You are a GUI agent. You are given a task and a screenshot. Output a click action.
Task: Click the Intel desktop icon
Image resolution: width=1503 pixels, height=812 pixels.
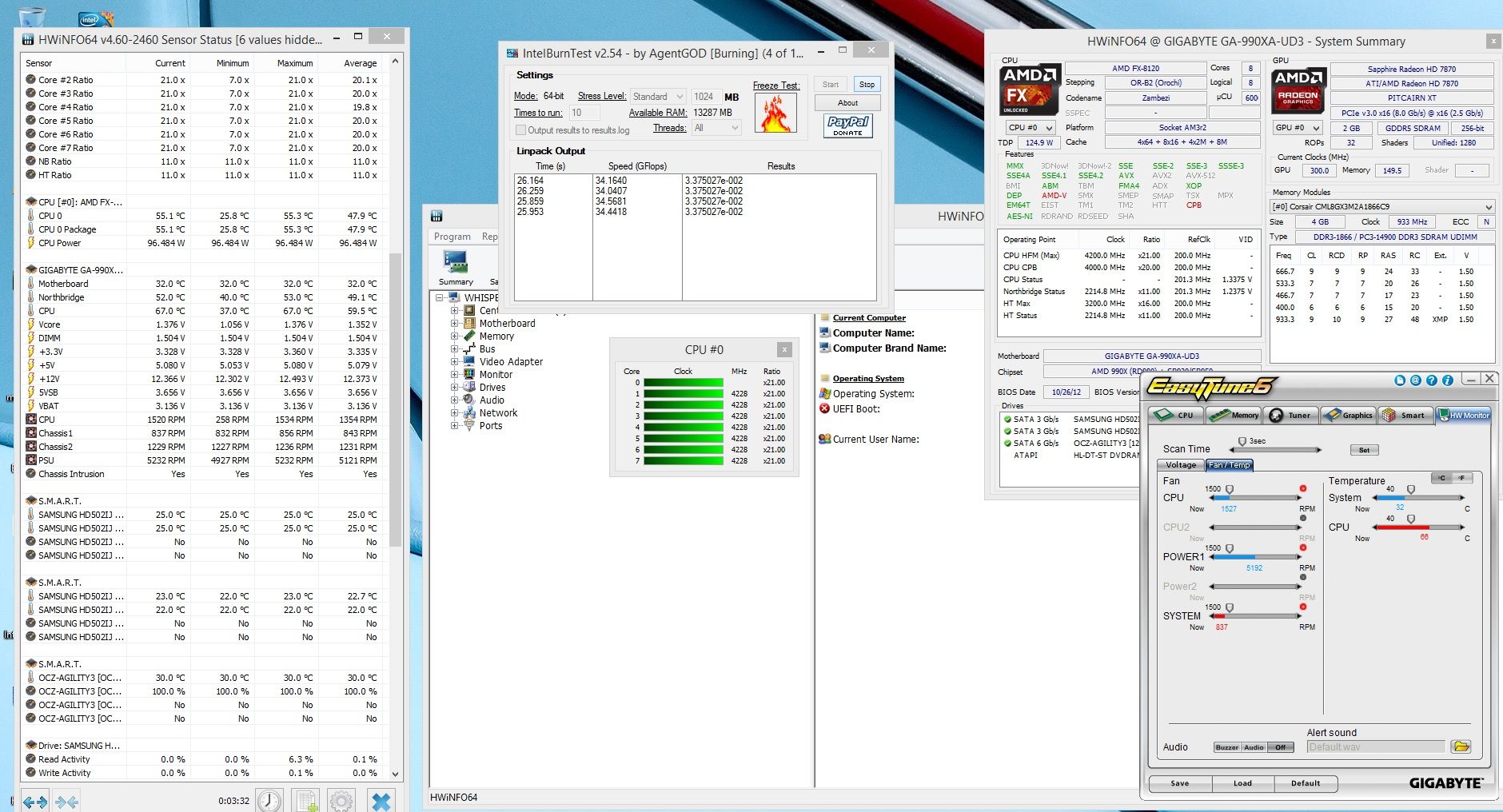94,18
